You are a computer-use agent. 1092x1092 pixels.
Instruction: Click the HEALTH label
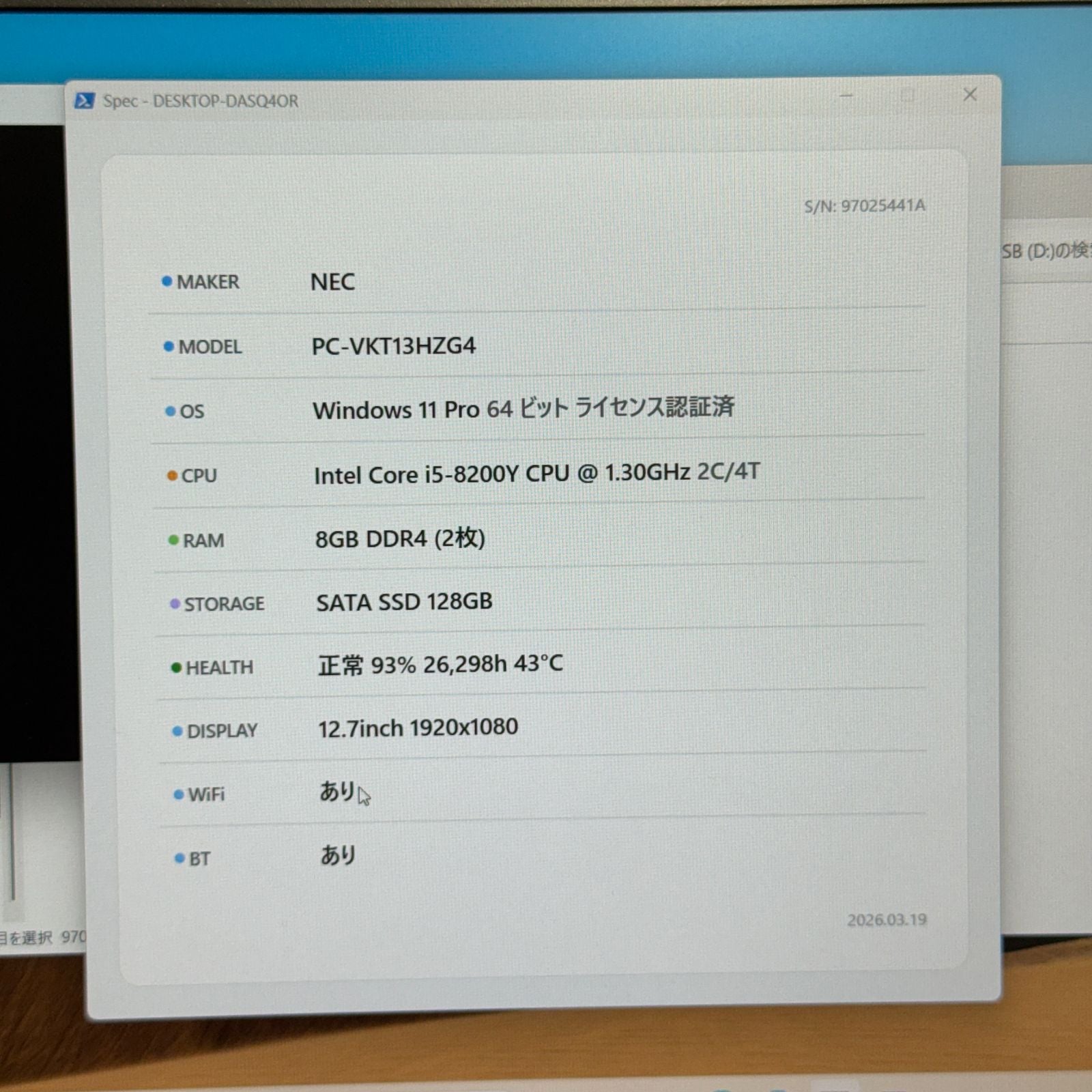[220, 667]
